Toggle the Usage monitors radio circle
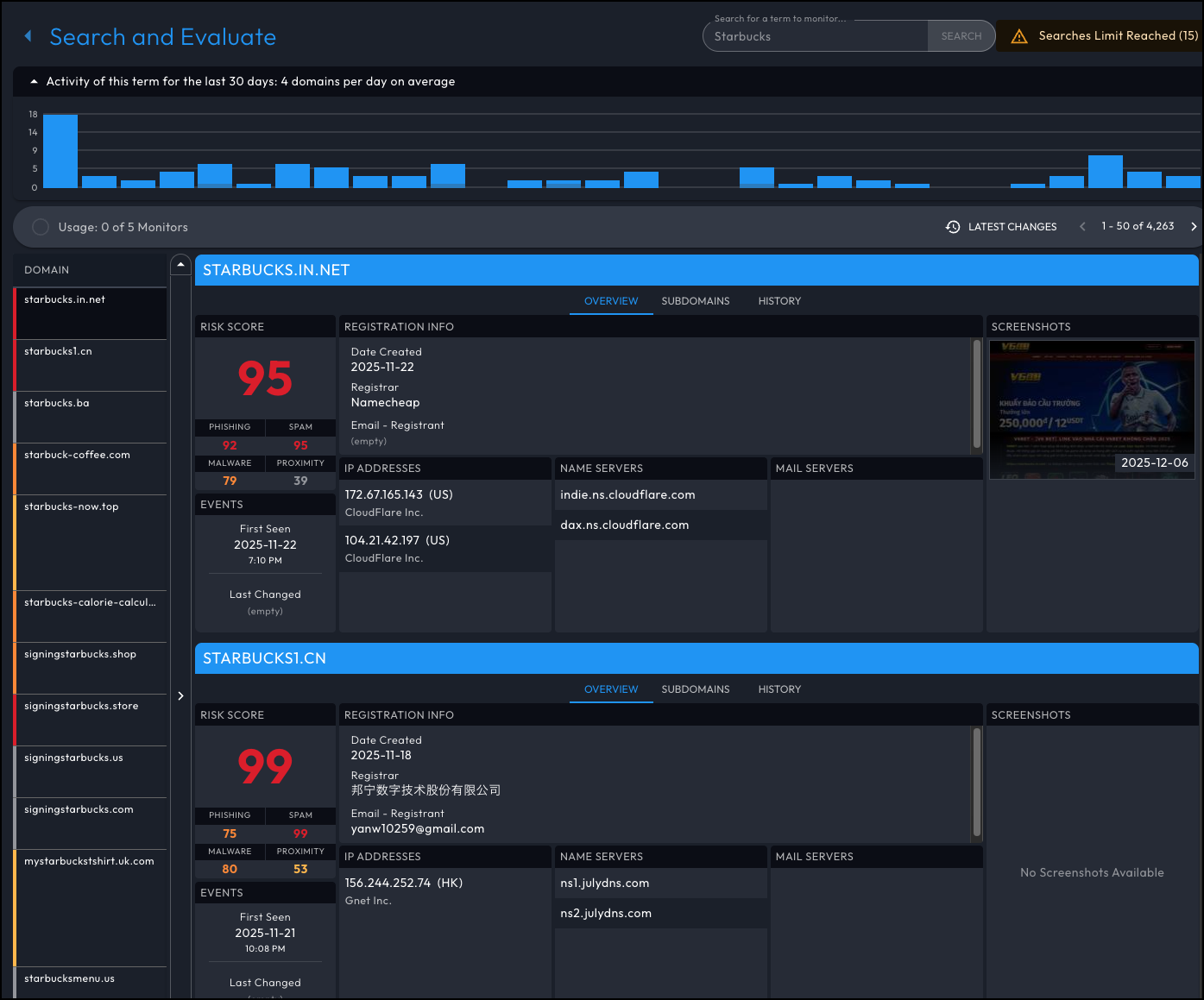Screen dimensions: 1204x1000 click(x=41, y=227)
